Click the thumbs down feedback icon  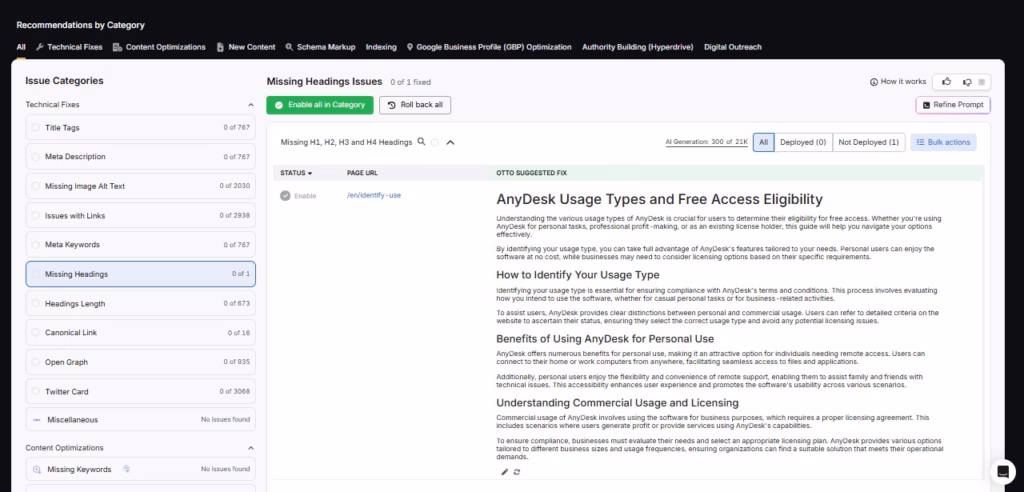click(966, 81)
